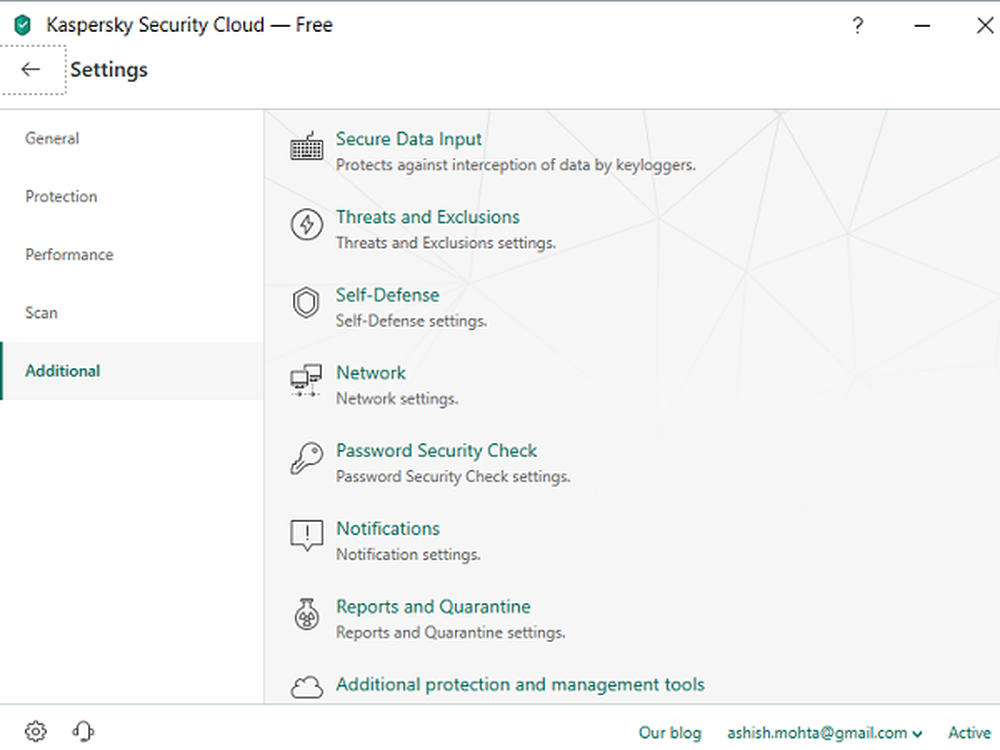The image size is (1000, 750).
Task: Click the Threats and Exclusions lightning icon
Action: tap(305, 226)
